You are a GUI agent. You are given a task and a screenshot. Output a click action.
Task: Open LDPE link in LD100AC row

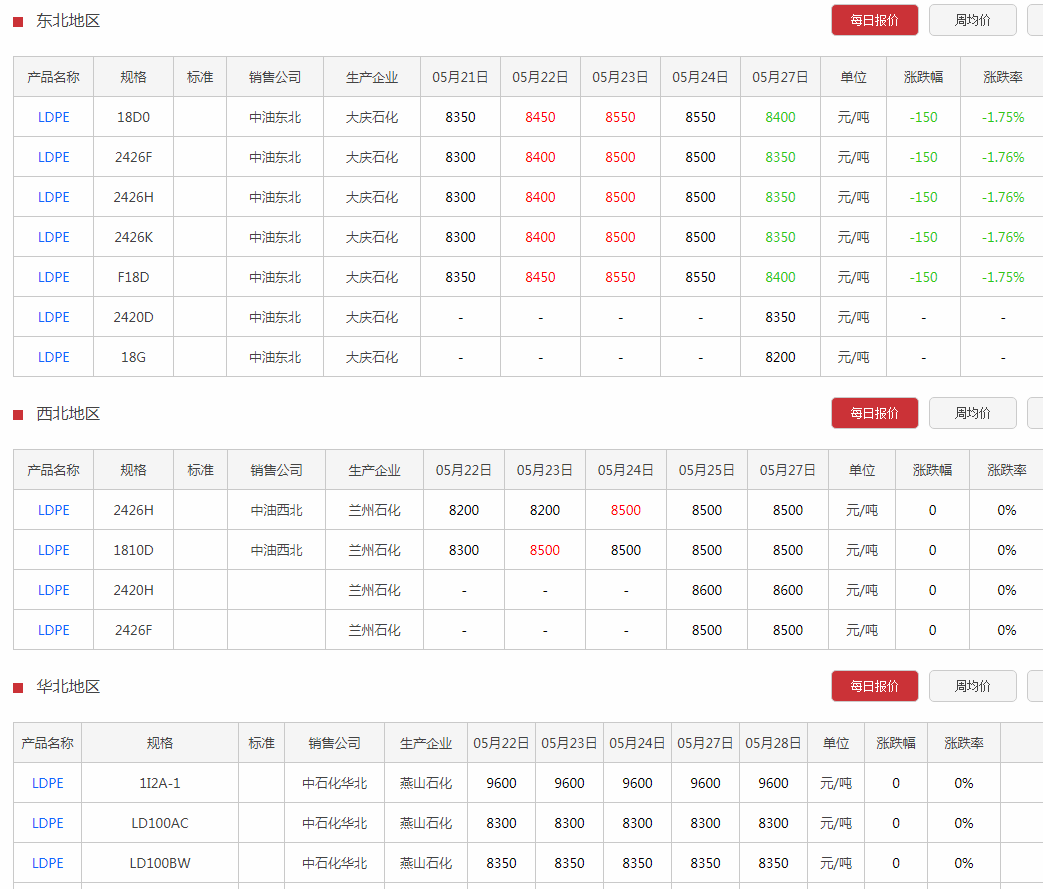coord(47,822)
